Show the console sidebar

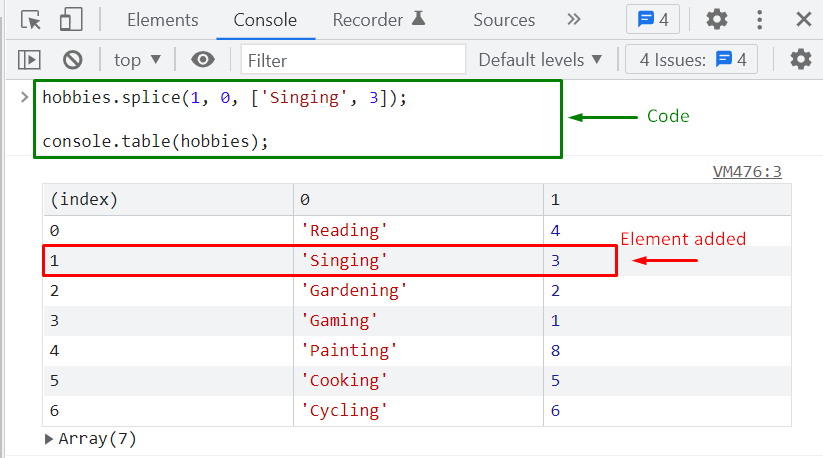click(29, 60)
